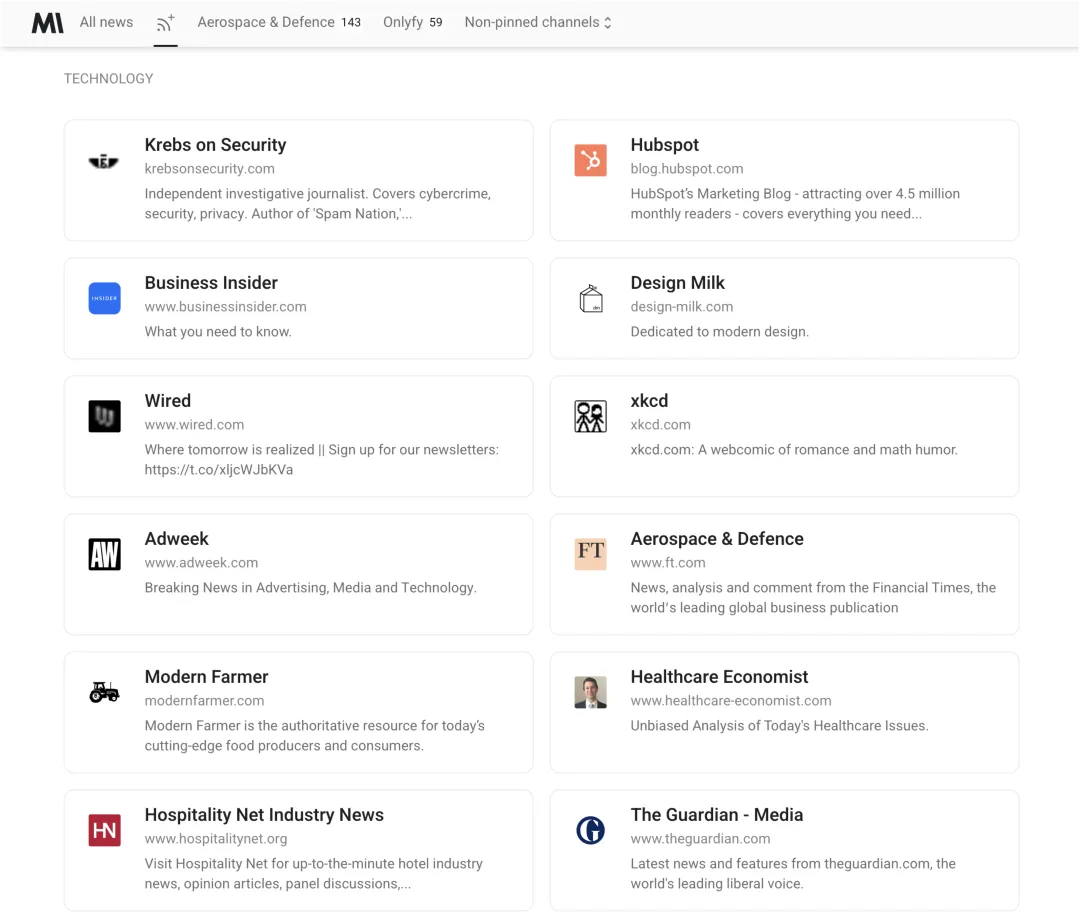
Task: Click www.theguardian.com URL text
Action: [x=701, y=839]
